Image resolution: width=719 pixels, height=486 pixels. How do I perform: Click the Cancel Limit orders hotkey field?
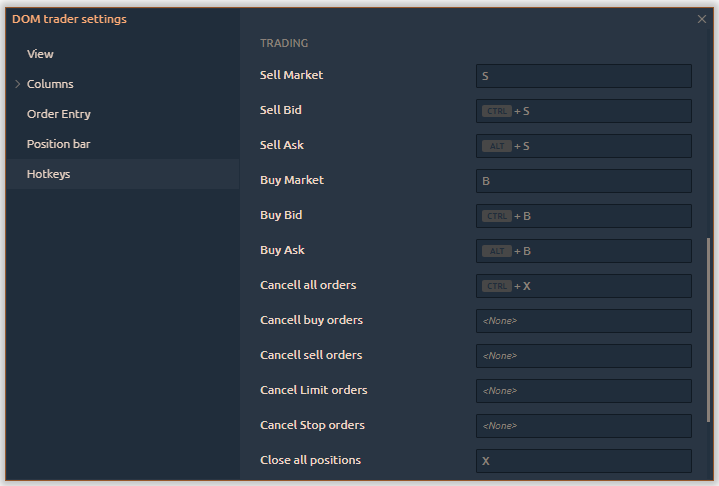click(583, 391)
